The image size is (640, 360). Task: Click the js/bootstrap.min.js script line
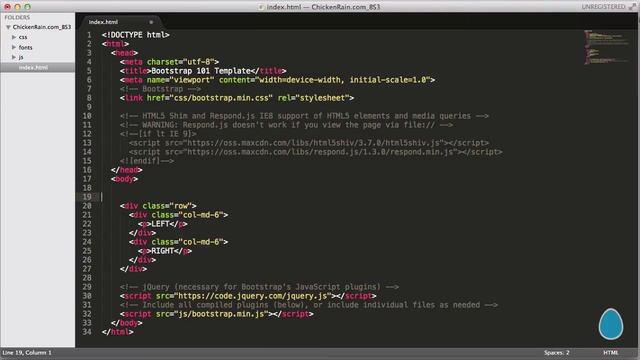click(217, 314)
